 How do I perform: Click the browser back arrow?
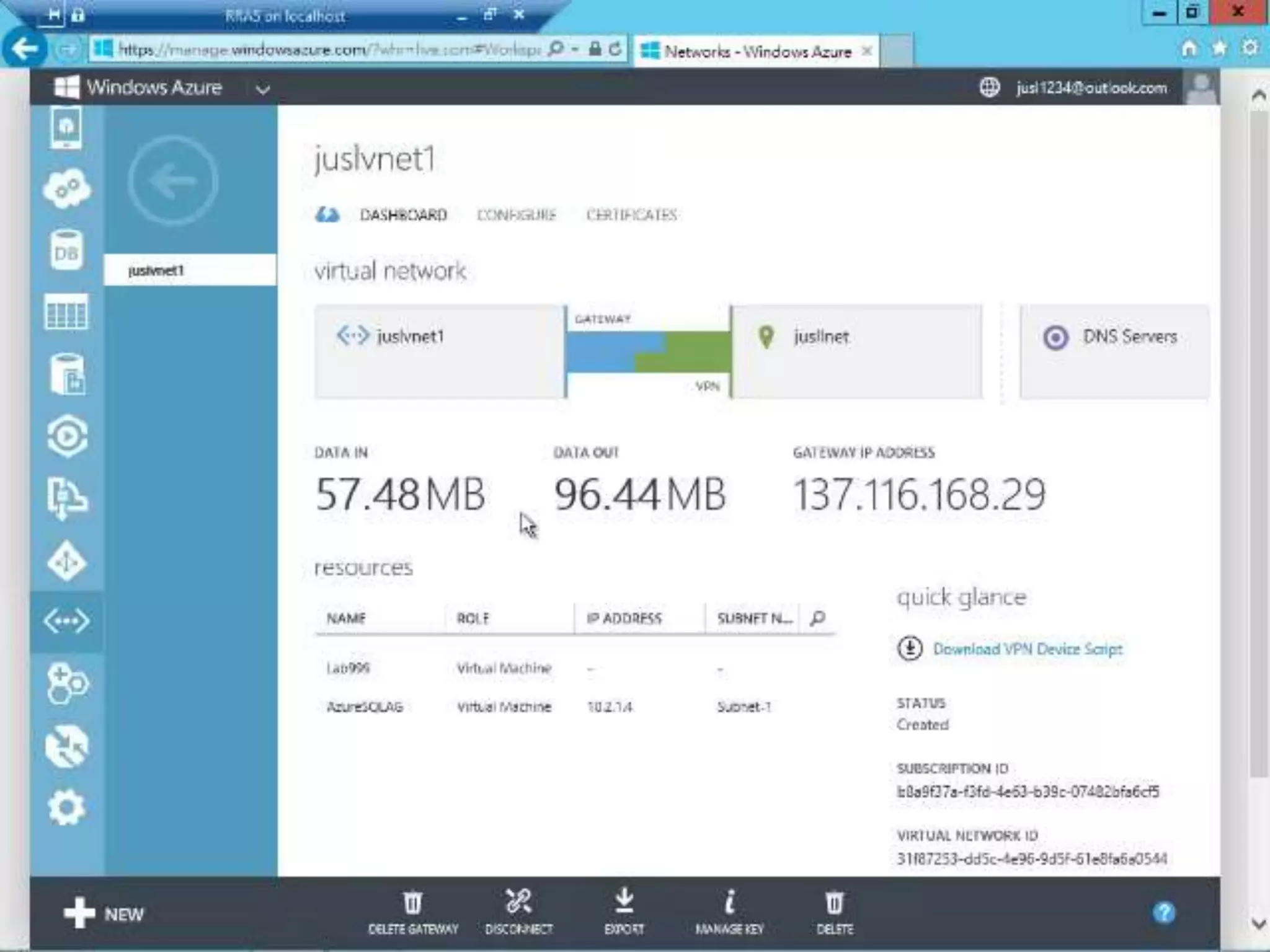[x=25, y=48]
